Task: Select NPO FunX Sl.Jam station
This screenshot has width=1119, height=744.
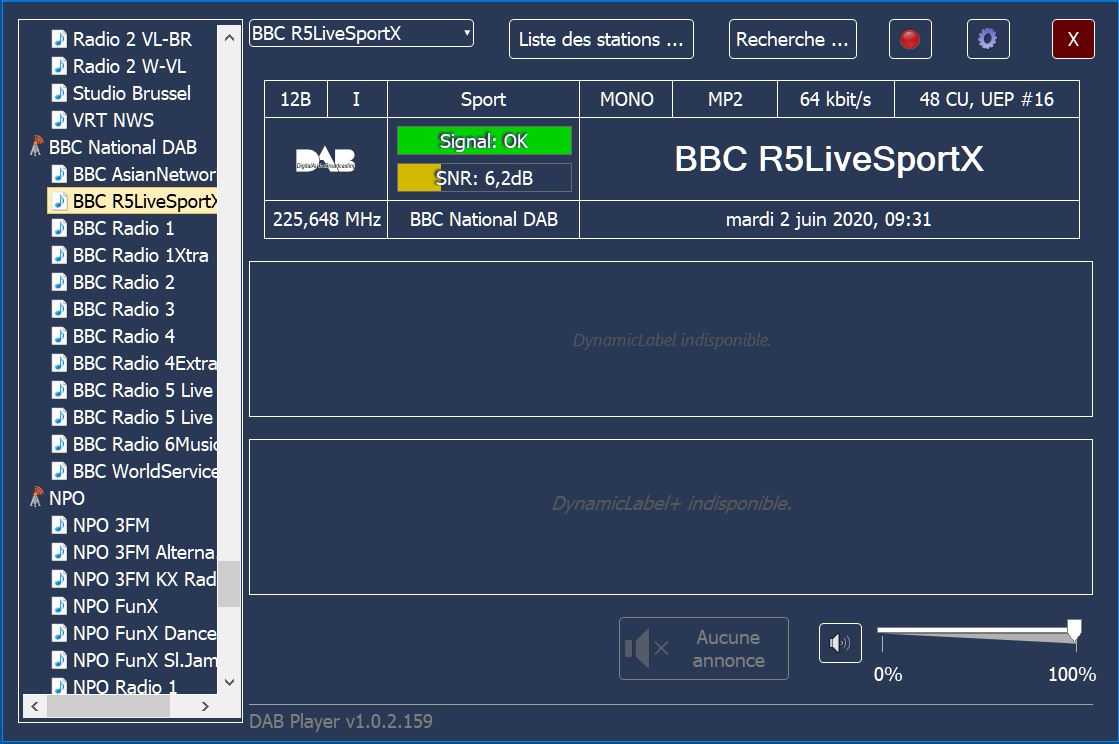Action: (x=143, y=661)
